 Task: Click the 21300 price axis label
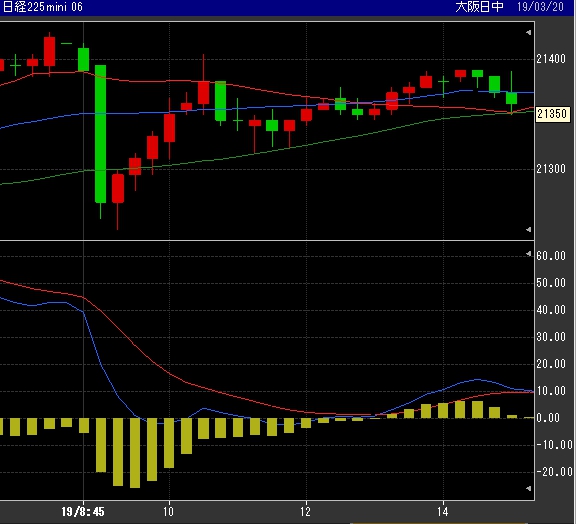coord(551,169)
